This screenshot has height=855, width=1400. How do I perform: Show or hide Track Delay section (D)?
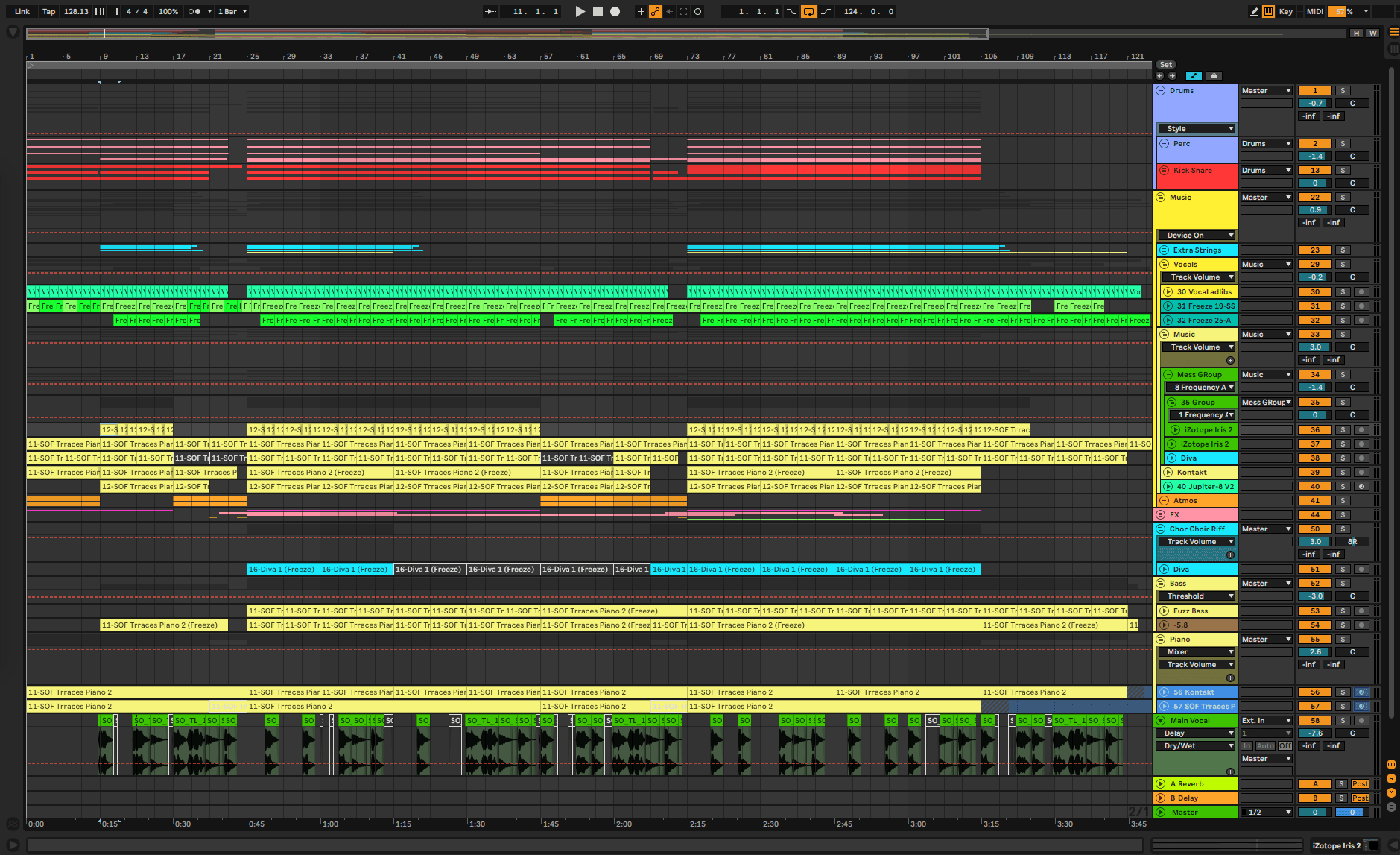(1391, 807)
